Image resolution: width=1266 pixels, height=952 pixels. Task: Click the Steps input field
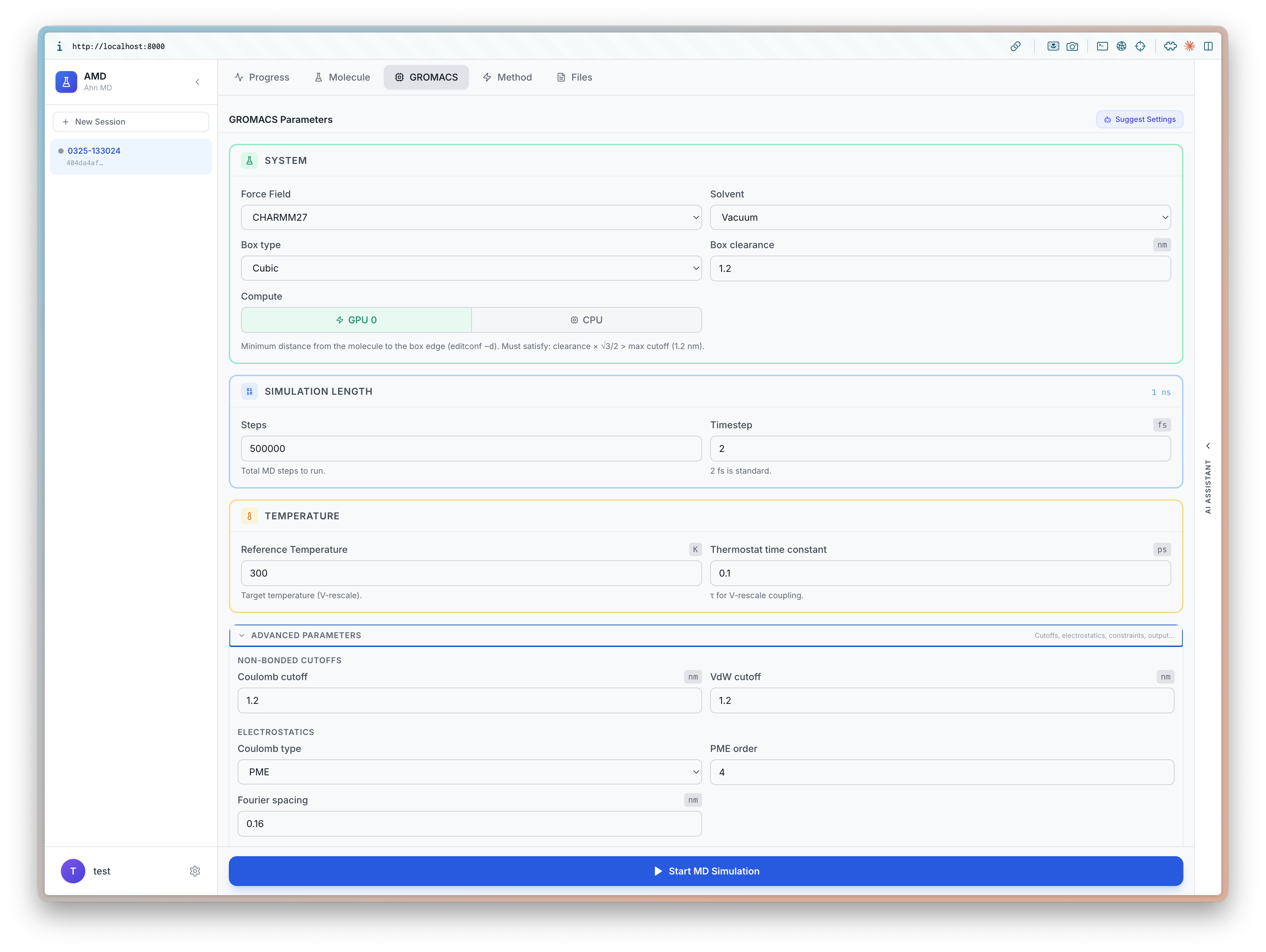[x=471, y=449]
